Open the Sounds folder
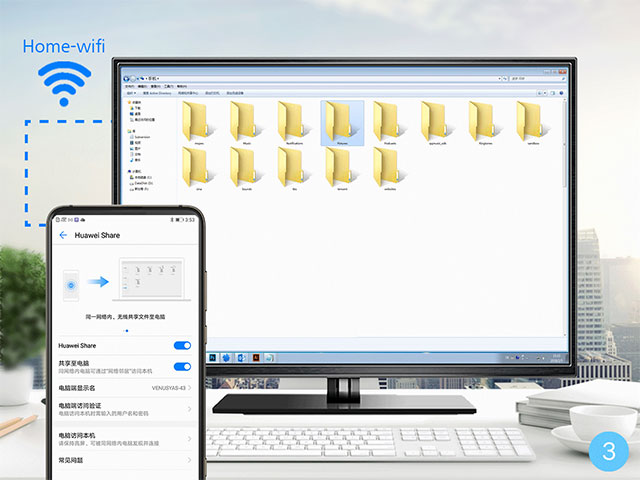Image resolution: width=640 pixels, height=480 pixels. 243,167
